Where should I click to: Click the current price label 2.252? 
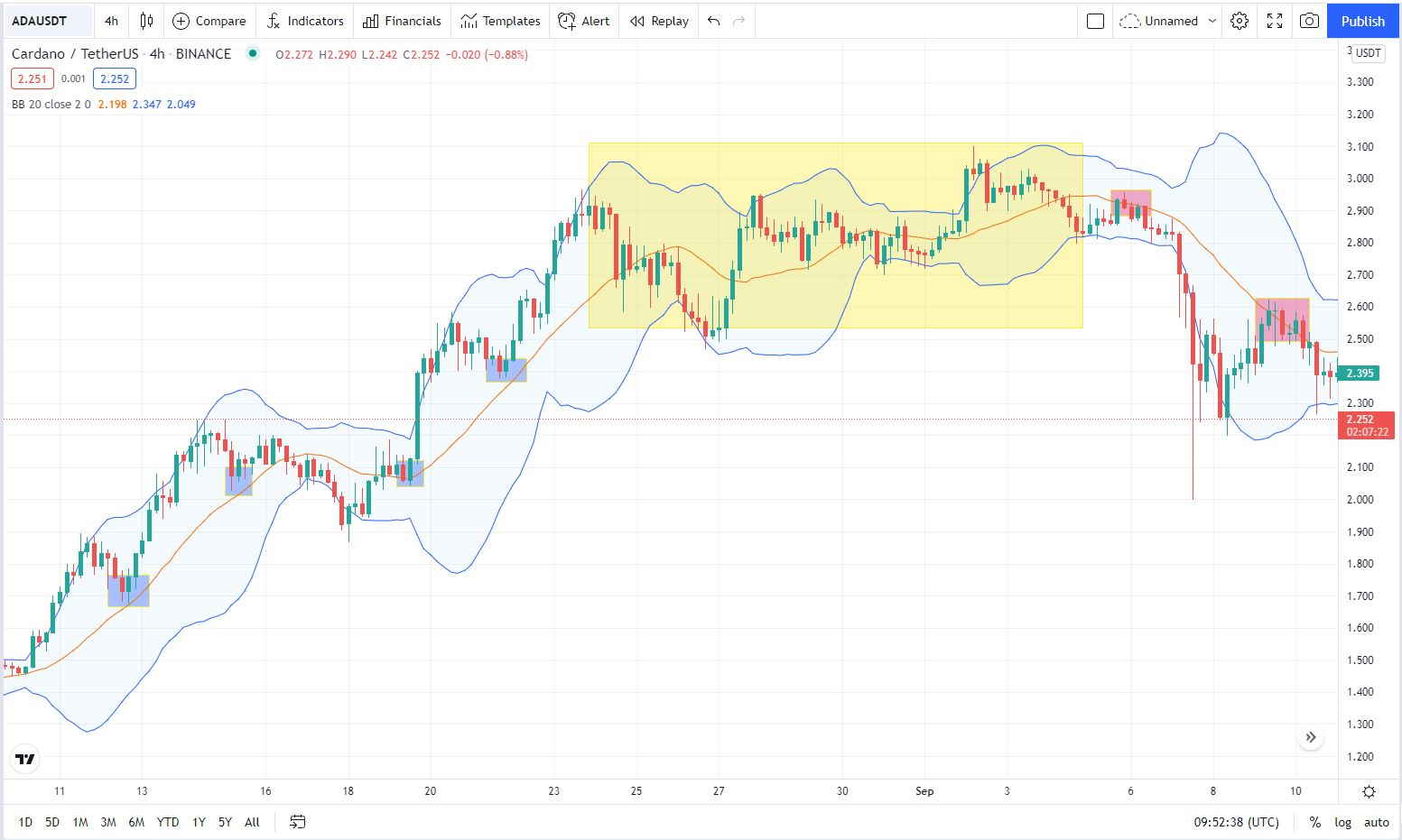[1368, 425]
